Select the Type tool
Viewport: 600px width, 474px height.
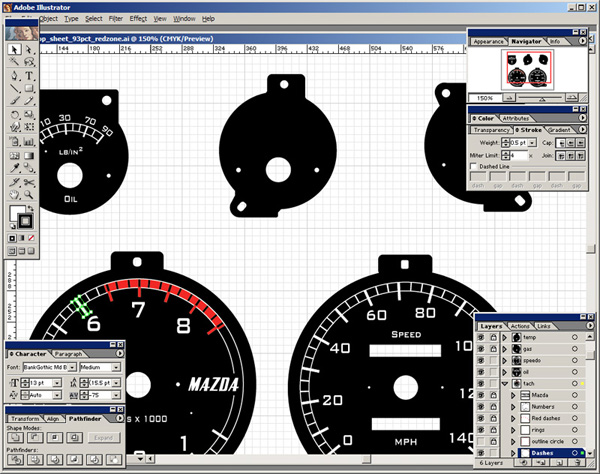point(30,75)
